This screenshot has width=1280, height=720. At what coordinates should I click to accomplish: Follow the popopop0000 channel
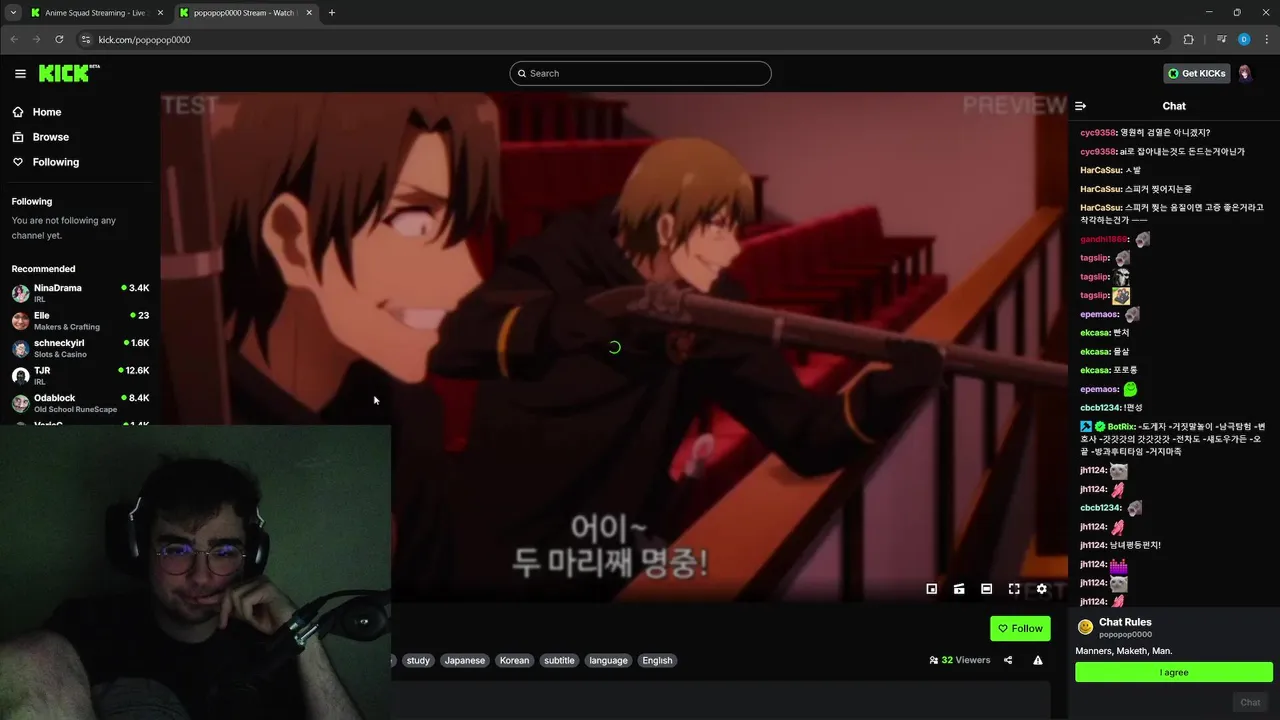1020,628
